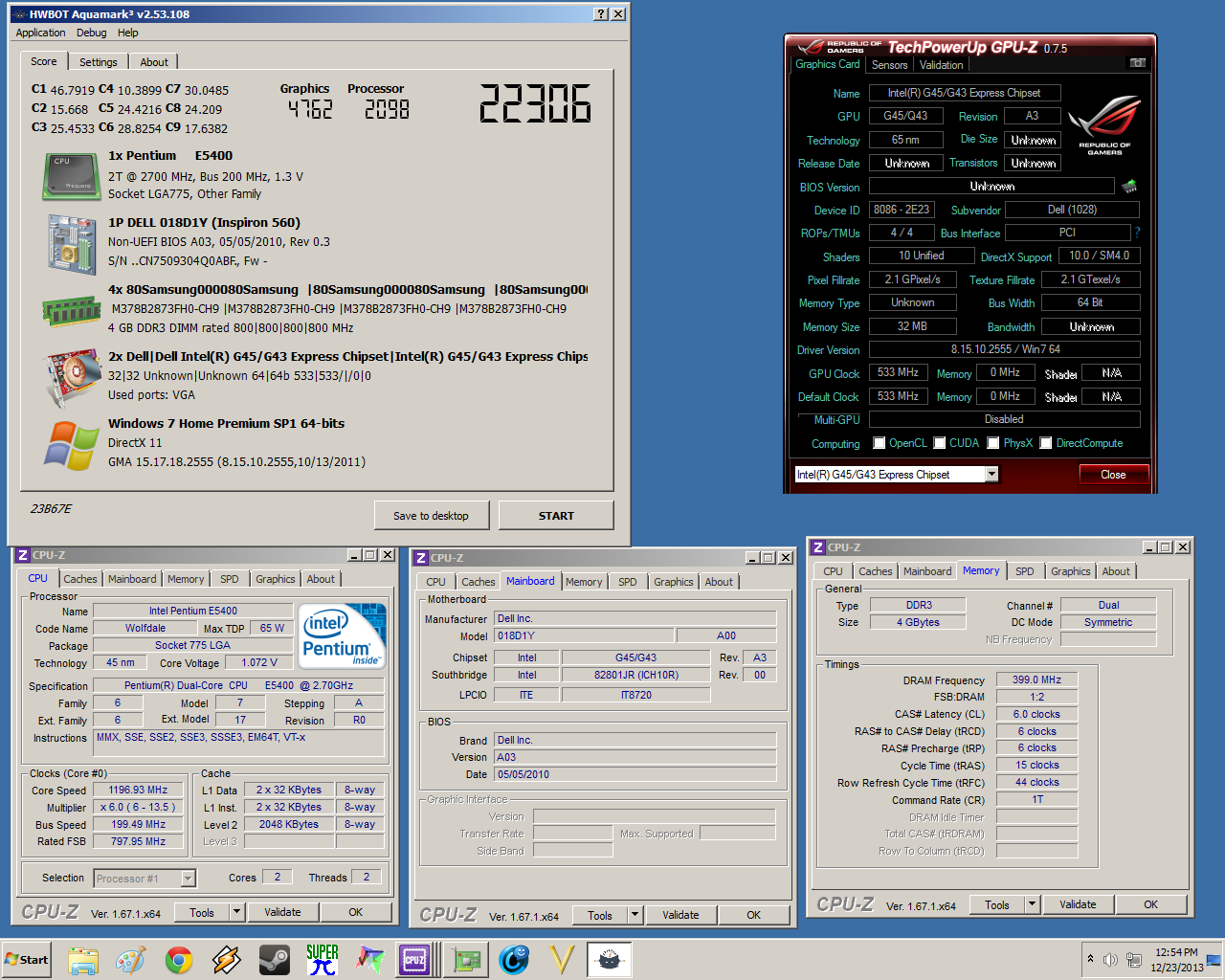Screen dimensions: 1225x980
Task: Open the Application menu in Aquamark
Action: pos(40,33)
